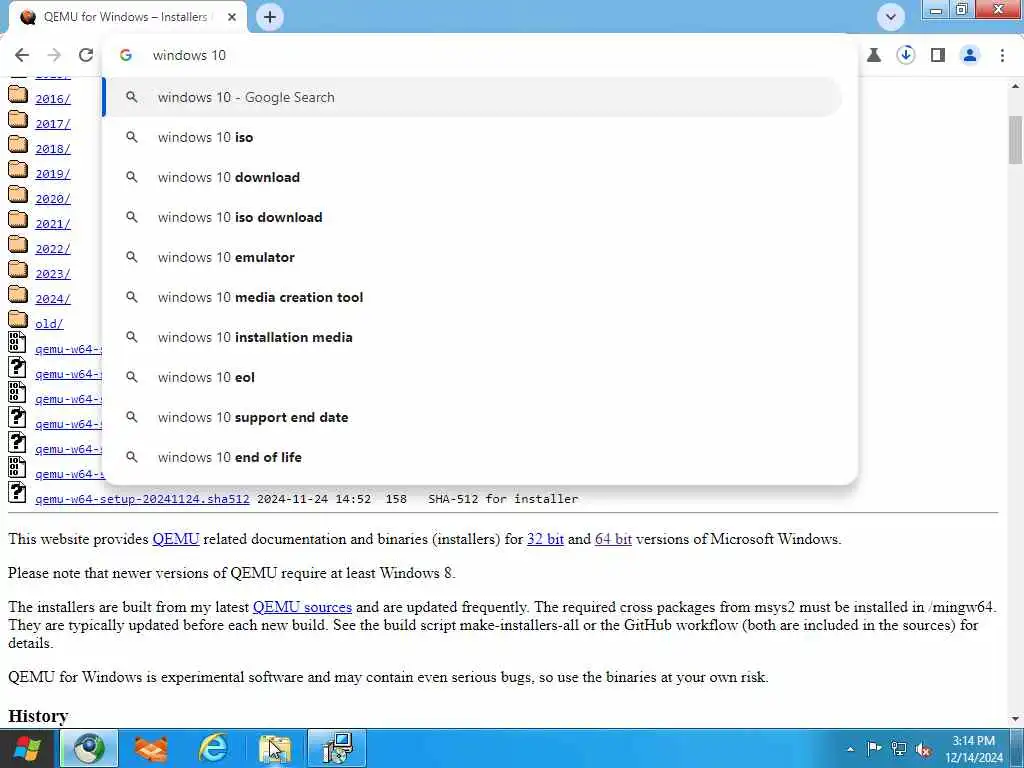
Task: Open the 2016/ folder link
Action: click(x=53, y=99)
